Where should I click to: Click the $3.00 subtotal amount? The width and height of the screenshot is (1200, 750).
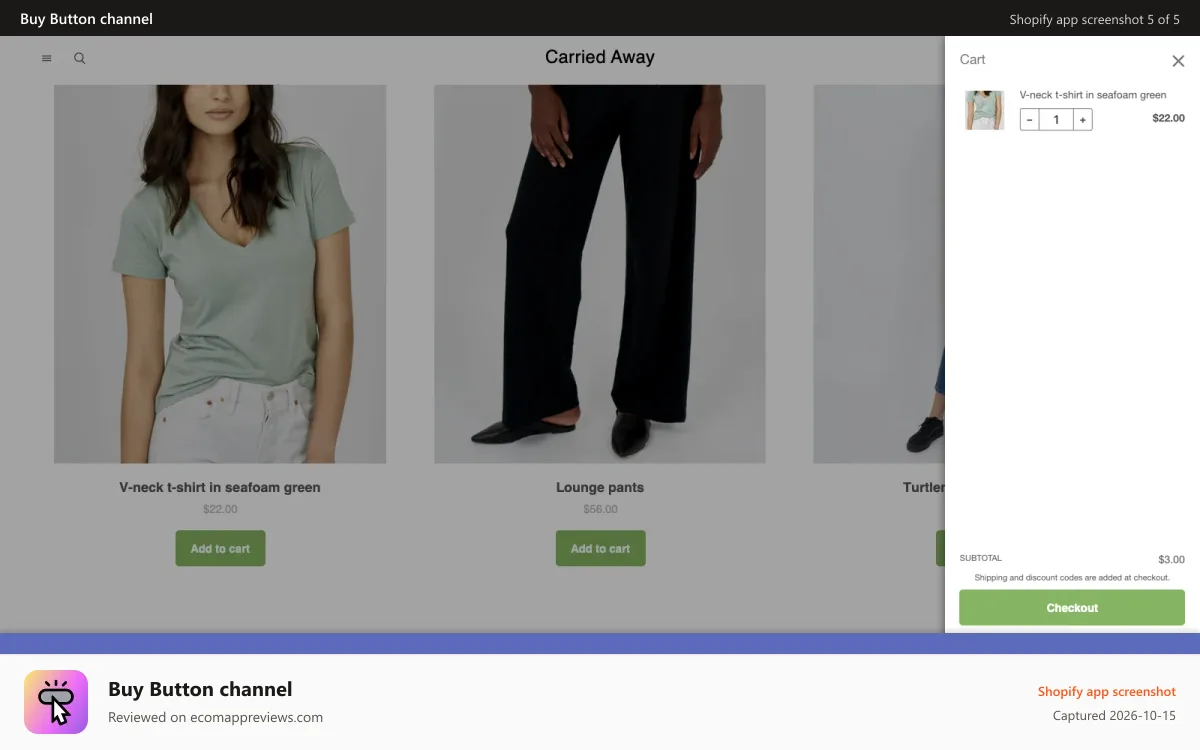pyautogui.click(x=1171, y=559)
